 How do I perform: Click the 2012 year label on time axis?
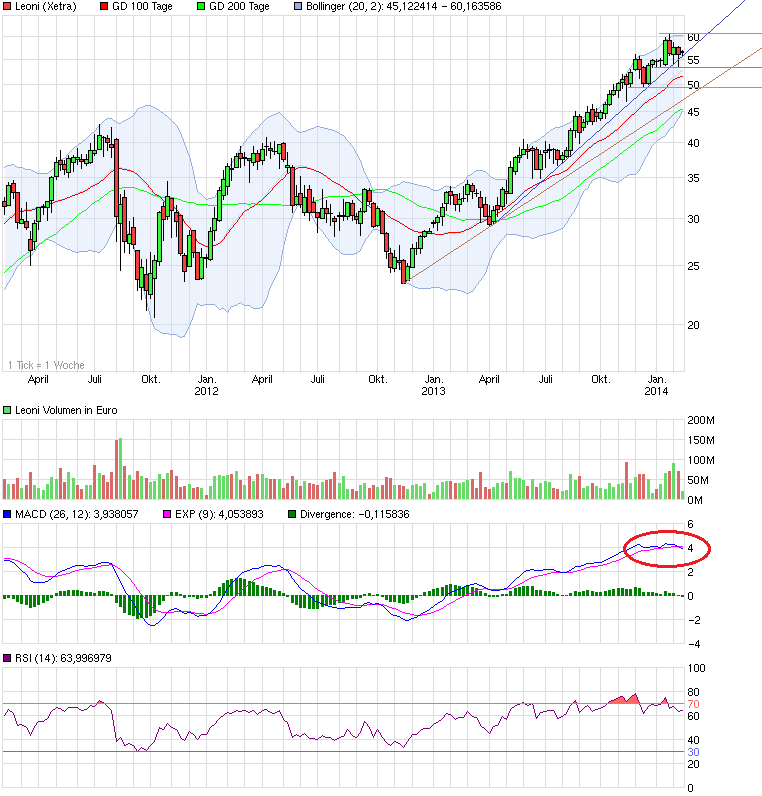pyautogui.click(x=206, y=391)
